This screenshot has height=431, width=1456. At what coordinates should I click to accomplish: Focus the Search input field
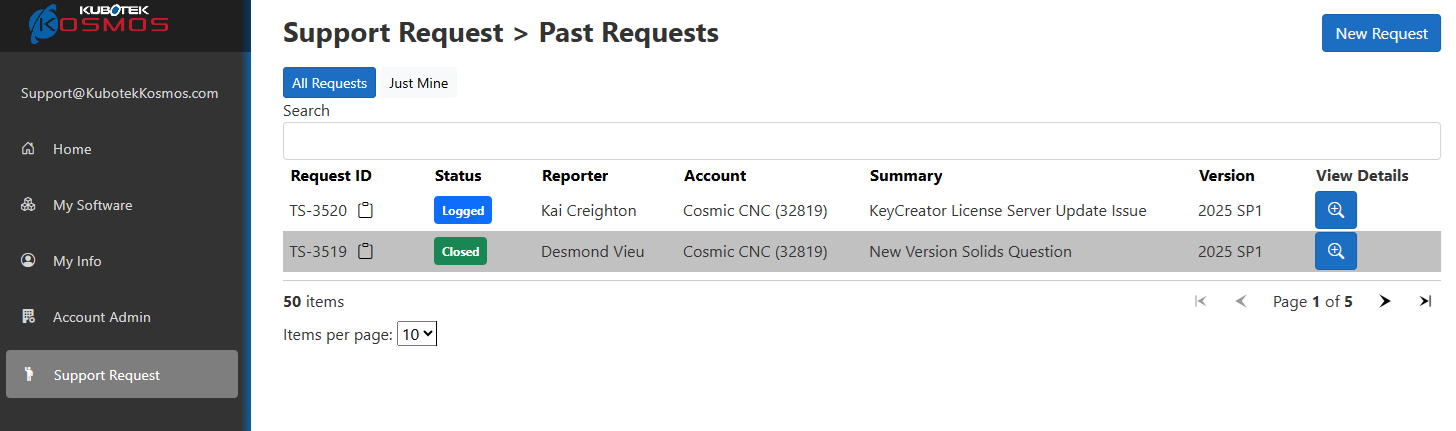(x=861, y=141)
